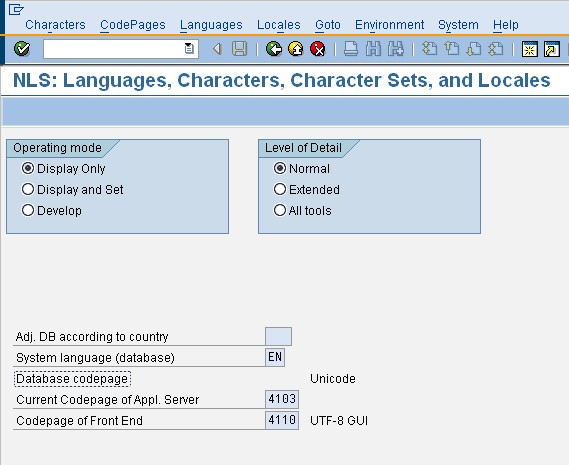This screenshot has width=569, height=465.
Task: Open the Environment menu
Action: [x=389, y=25]
